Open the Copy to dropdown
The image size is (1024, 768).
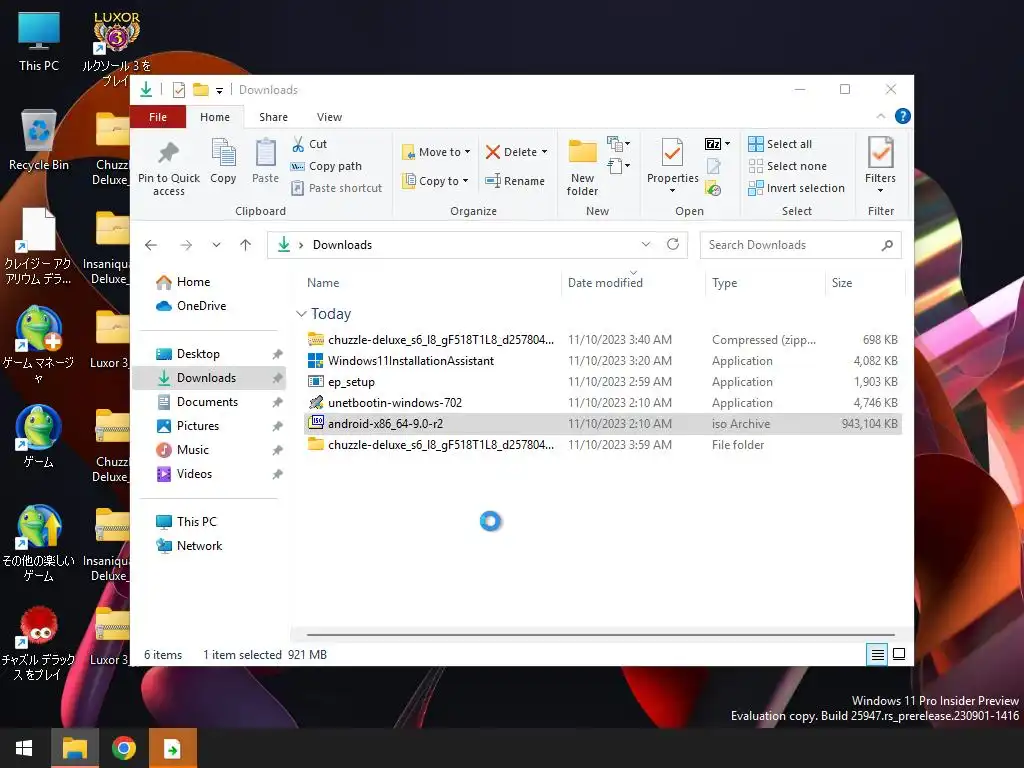[x=435, y=181]
